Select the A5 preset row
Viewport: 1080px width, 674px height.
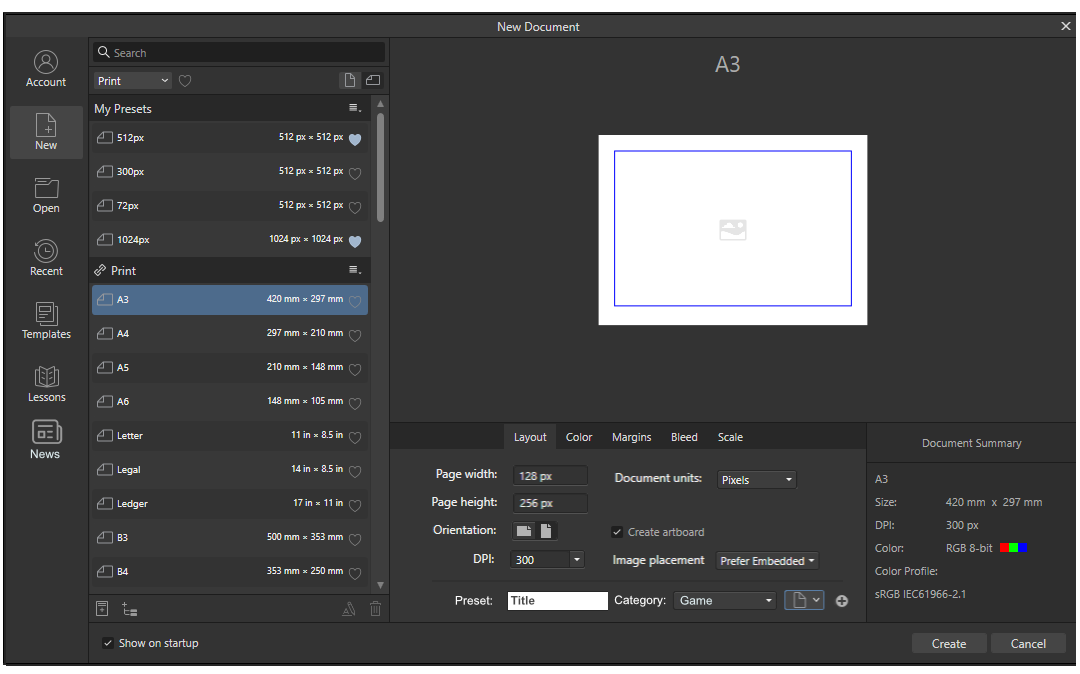(229, 368)
